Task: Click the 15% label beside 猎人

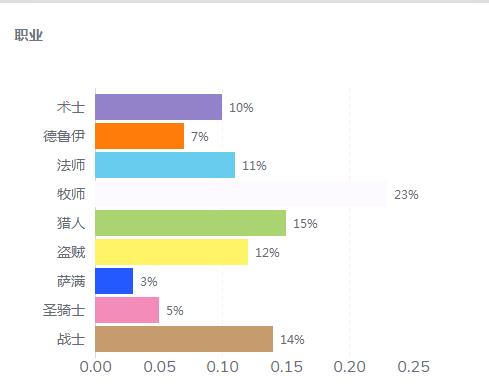Action: click(x=305, y=224)
